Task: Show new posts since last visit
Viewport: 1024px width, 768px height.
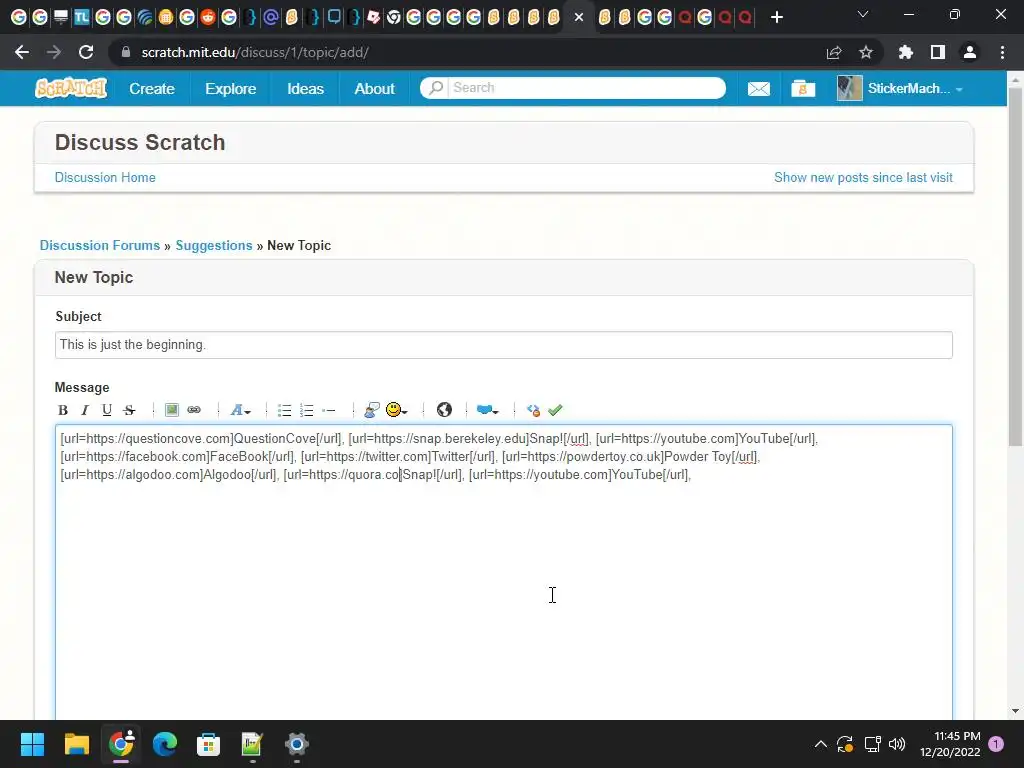Action: click(863, 178)
